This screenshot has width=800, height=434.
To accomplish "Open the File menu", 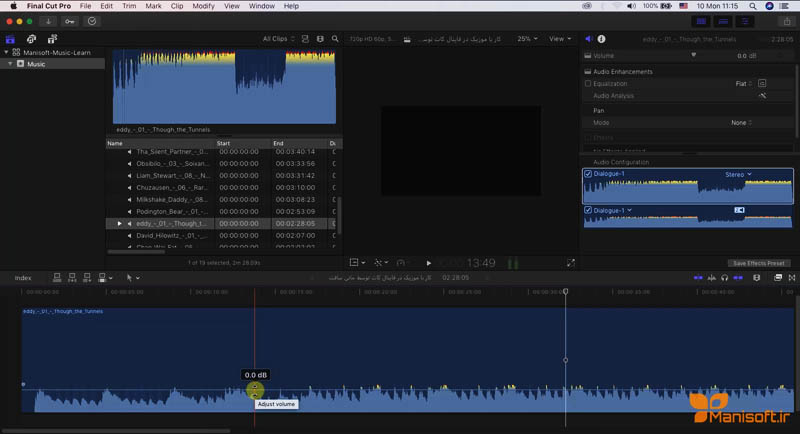I will 85,6.
